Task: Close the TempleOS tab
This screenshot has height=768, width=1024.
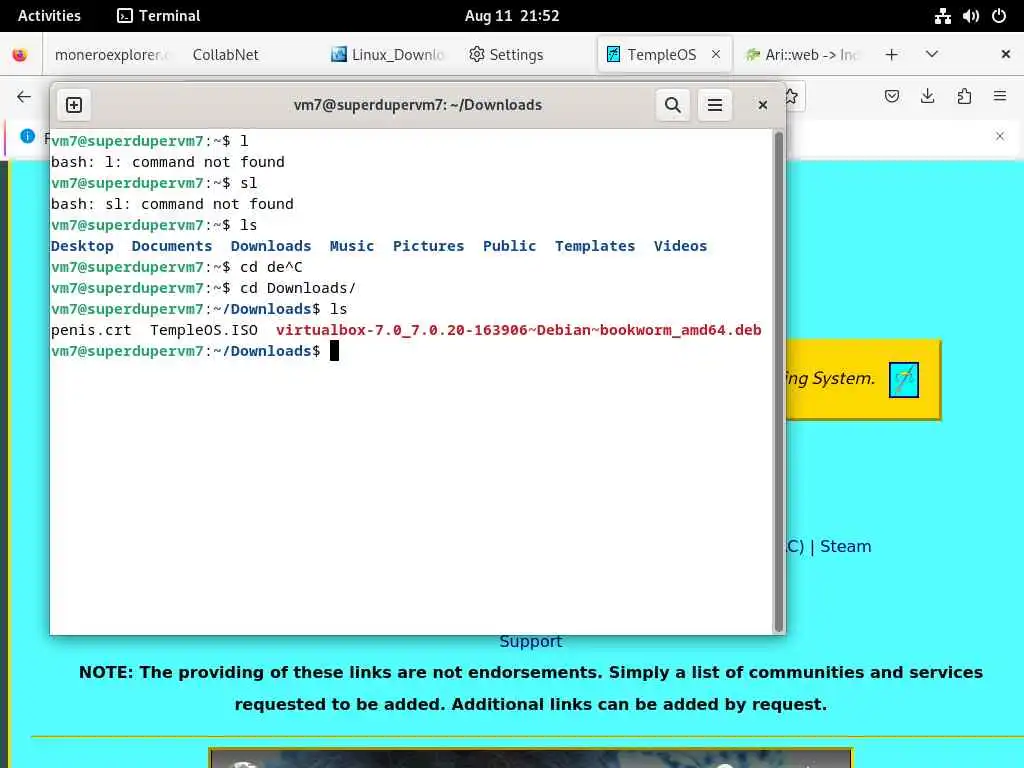Action: [716, 55]
